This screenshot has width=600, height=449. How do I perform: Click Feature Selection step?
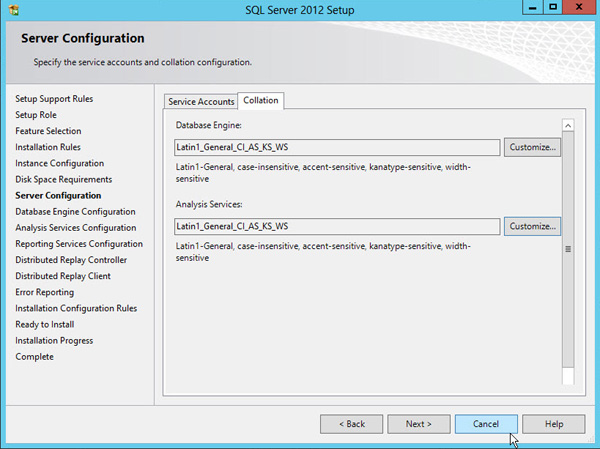[48, 131]
